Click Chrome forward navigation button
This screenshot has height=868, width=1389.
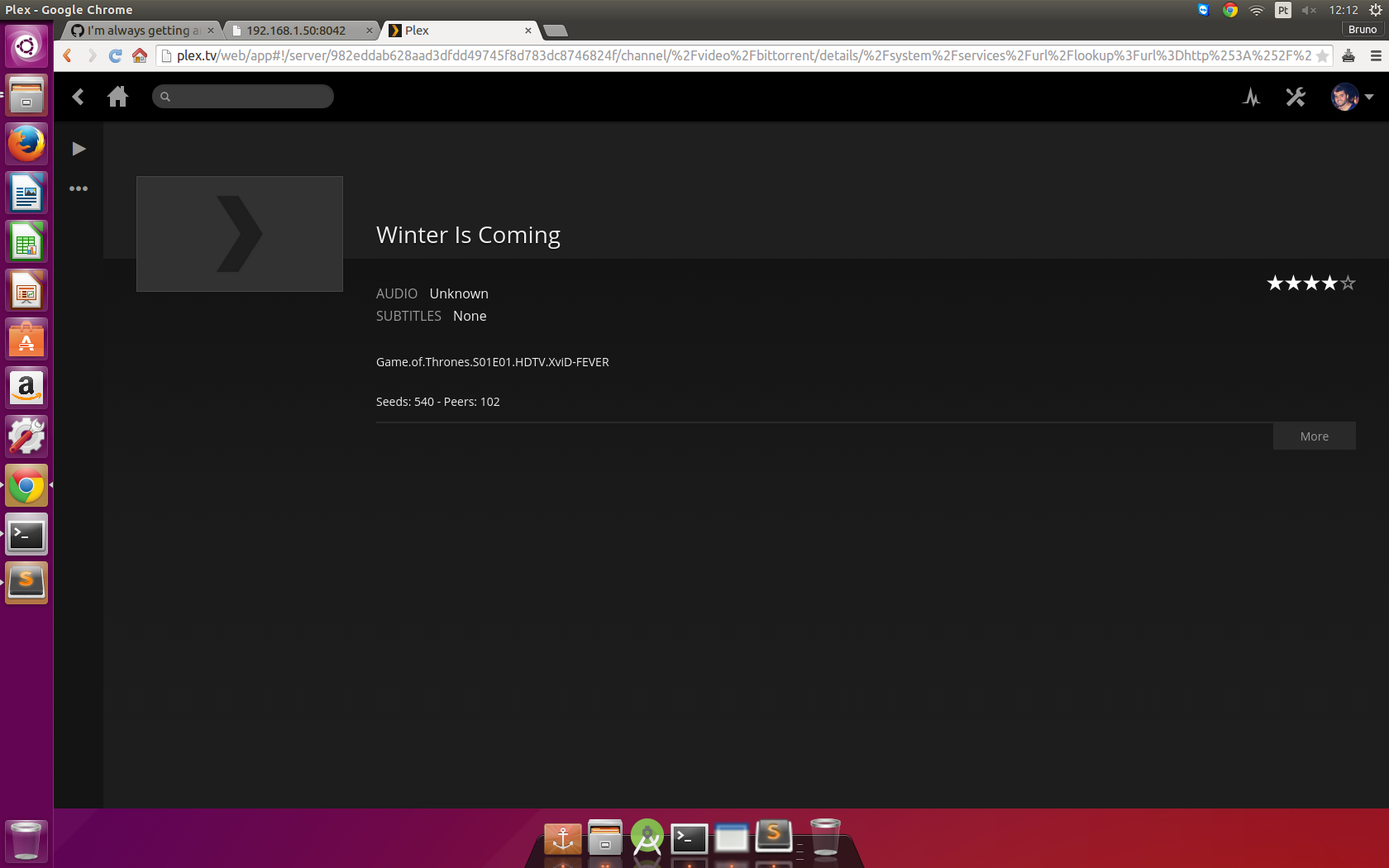92,55
